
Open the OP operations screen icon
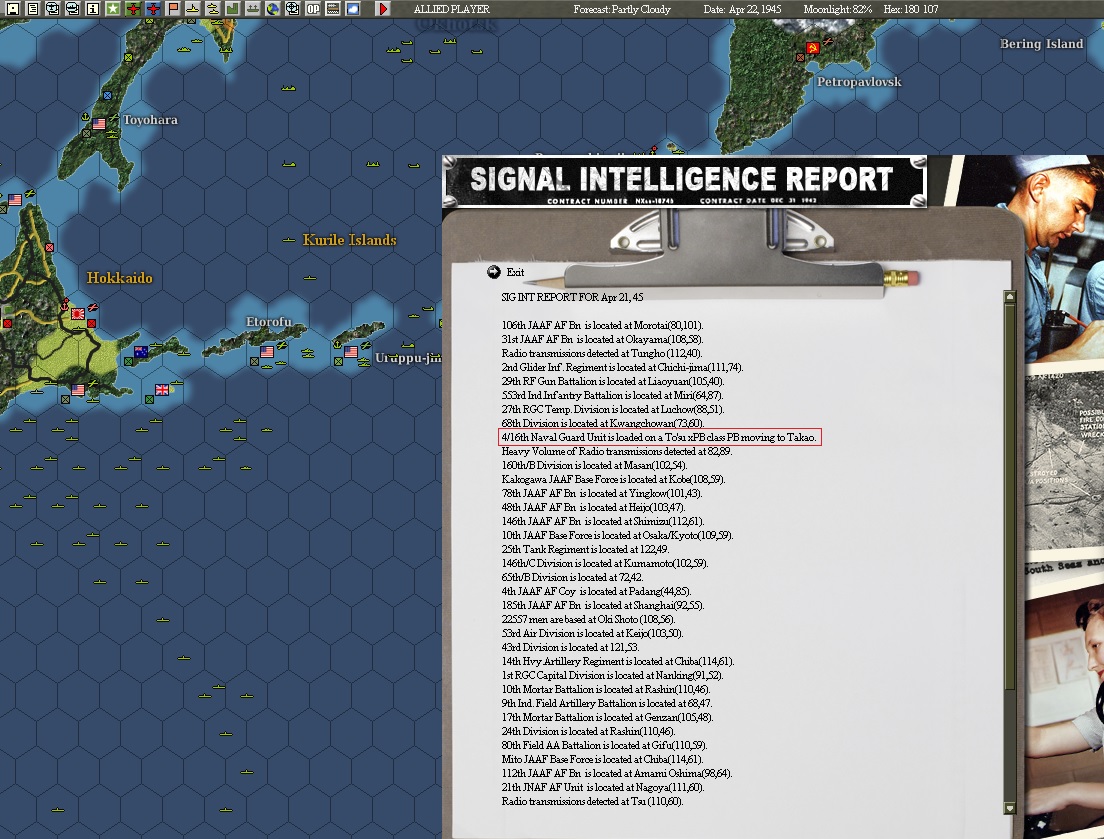(313, 9)
